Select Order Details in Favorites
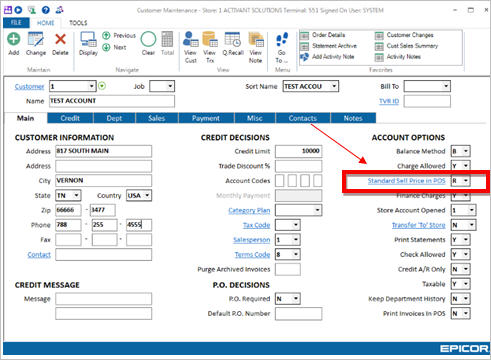This screenshot has height=360, width=491. click(328, 35)
